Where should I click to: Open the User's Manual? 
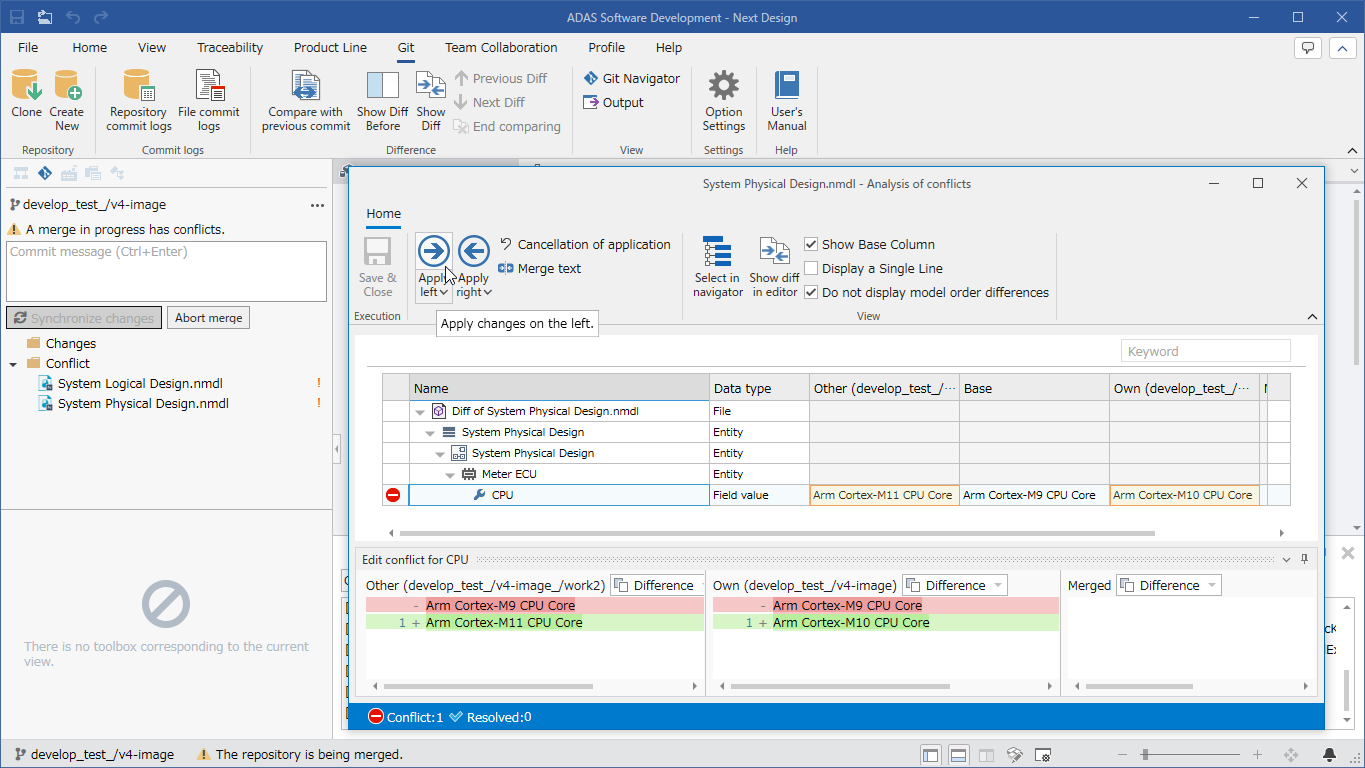787,100
